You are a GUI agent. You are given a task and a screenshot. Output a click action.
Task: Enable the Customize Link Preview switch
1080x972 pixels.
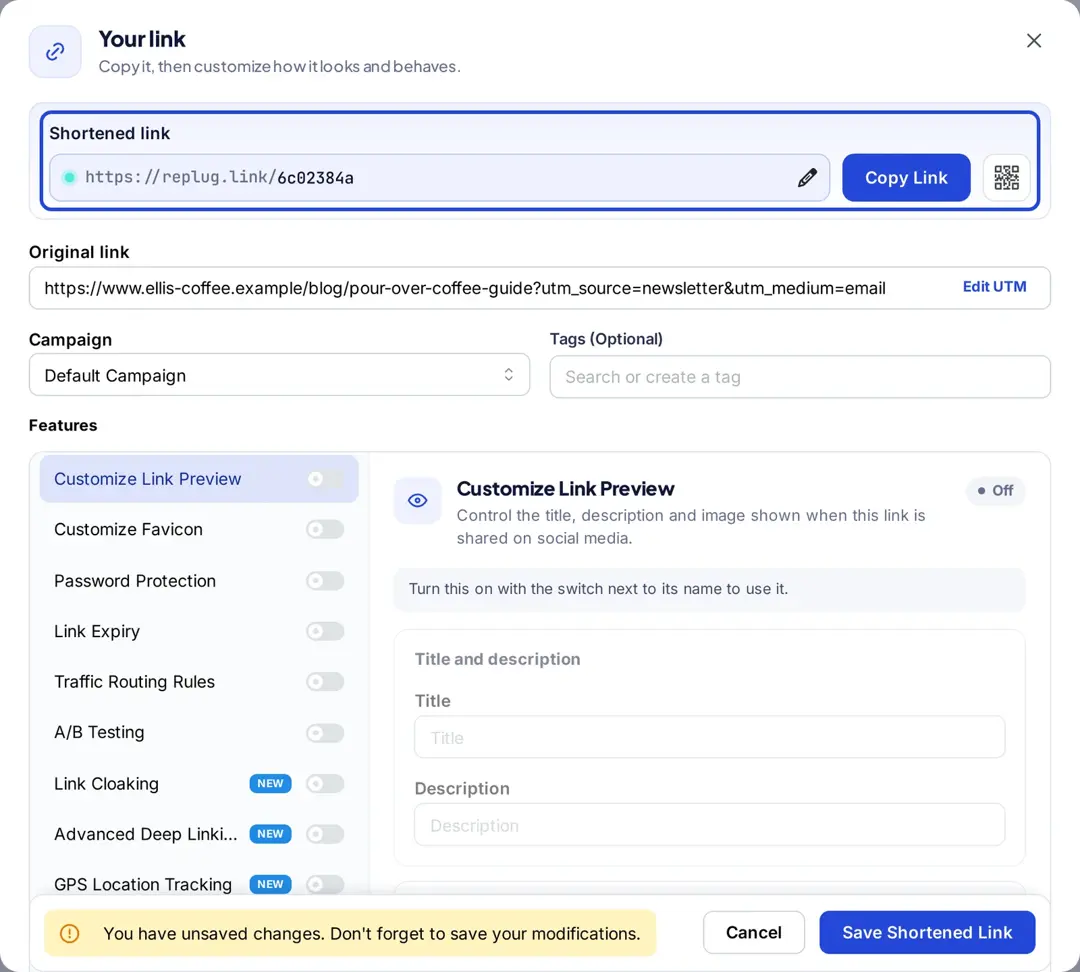click(325, 479)
